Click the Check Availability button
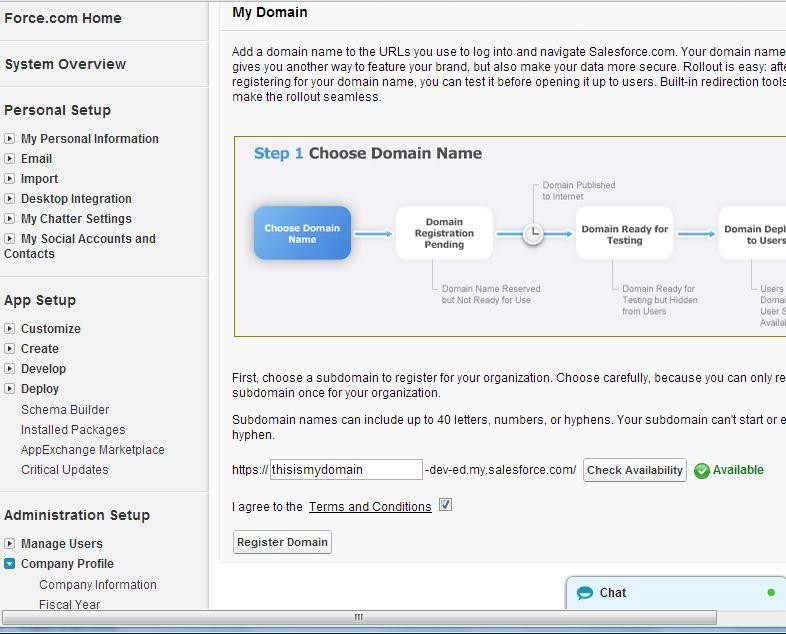The height and width of the screenshot is (634, 786). [x=635, y=470]
